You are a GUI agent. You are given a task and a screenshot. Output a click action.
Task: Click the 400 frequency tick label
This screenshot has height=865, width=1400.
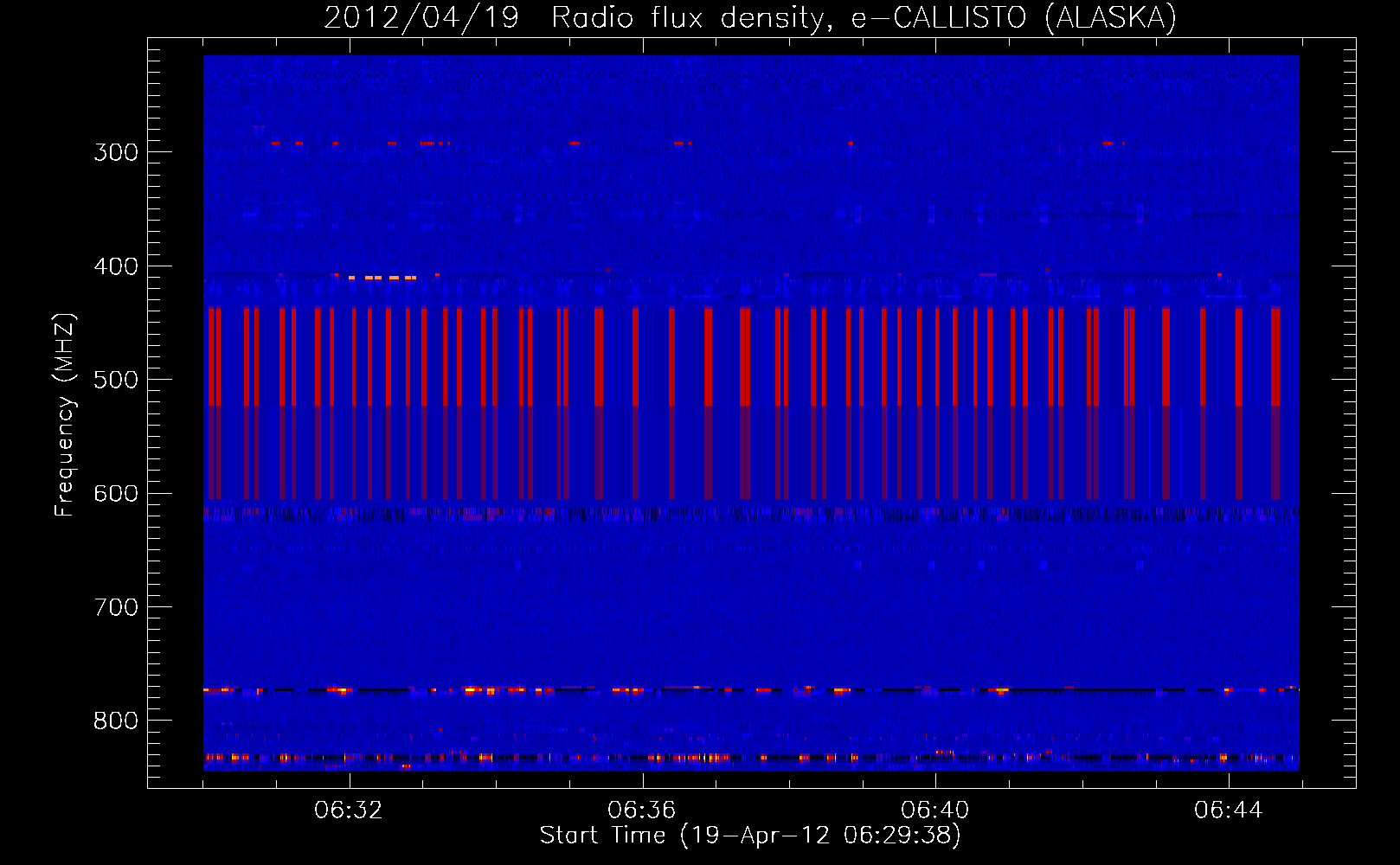click(x=116, y=266)
